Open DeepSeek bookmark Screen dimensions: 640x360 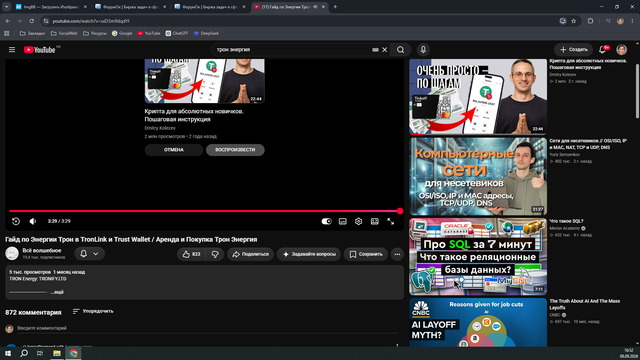pos(206,33)
